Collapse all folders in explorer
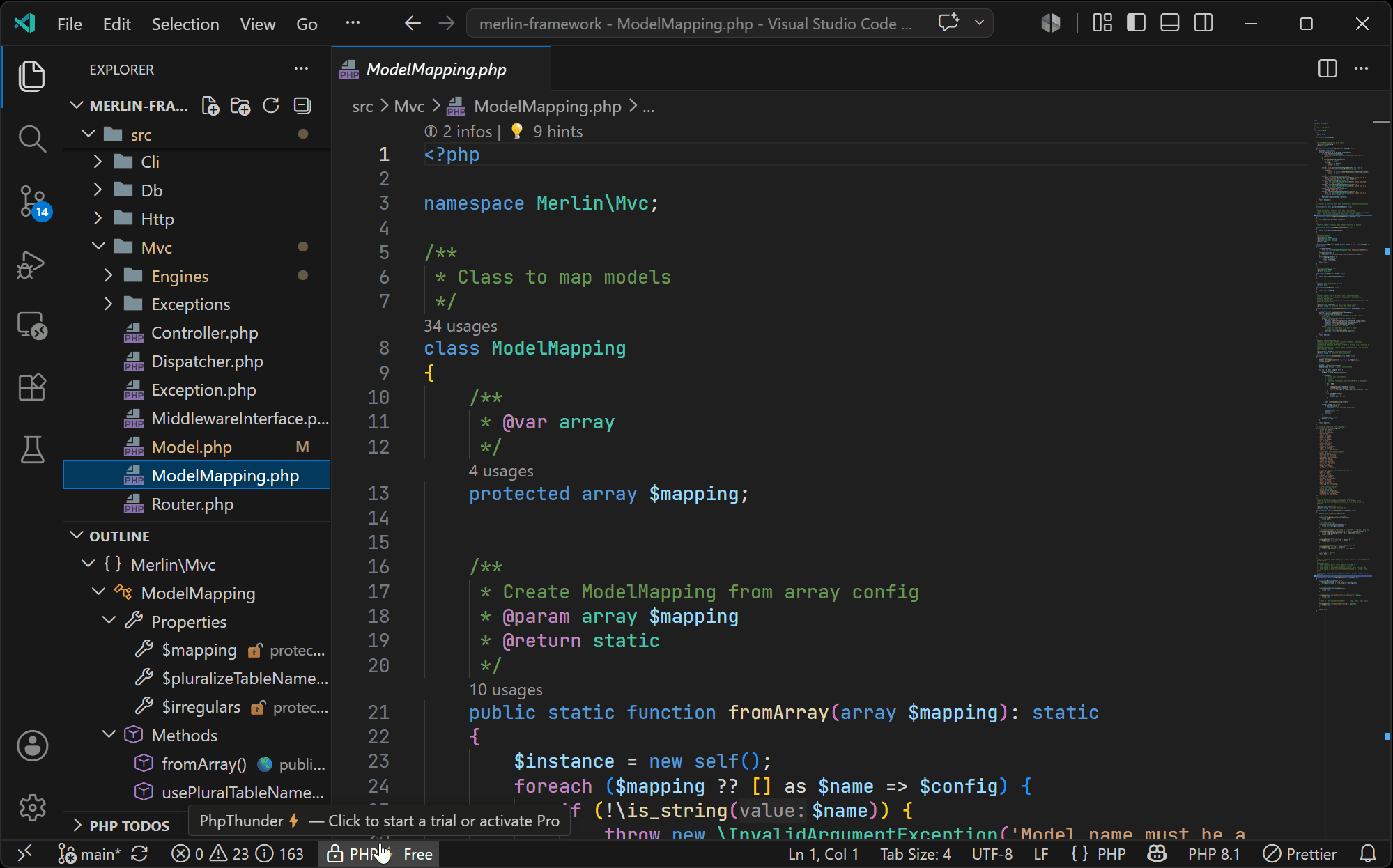Screen dimensions: 1393x868 click(x=302, y=106)
